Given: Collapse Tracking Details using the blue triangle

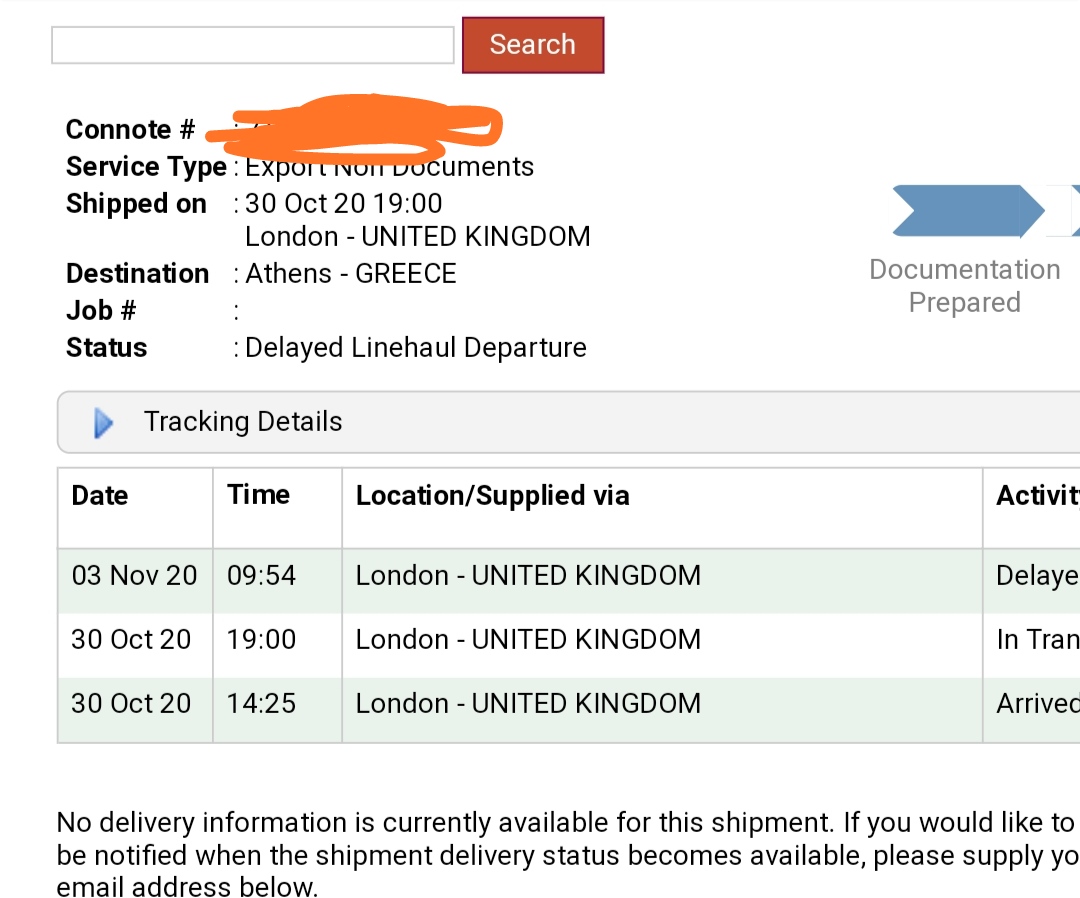Looking at the screenshot, I should pyautogui.click(x=103, y=423).
